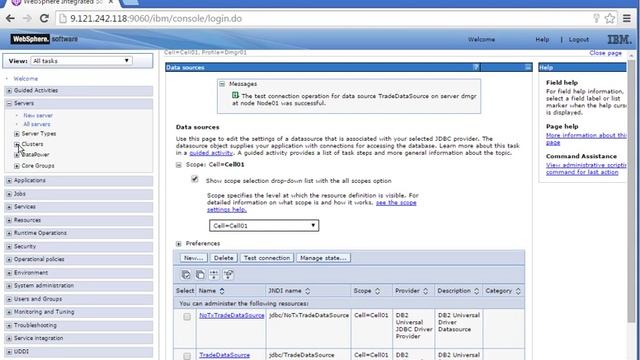Viewport: 640px width, 360px height.
Task: Open the View All tasks dropdown
Action: tap(81, 61)
